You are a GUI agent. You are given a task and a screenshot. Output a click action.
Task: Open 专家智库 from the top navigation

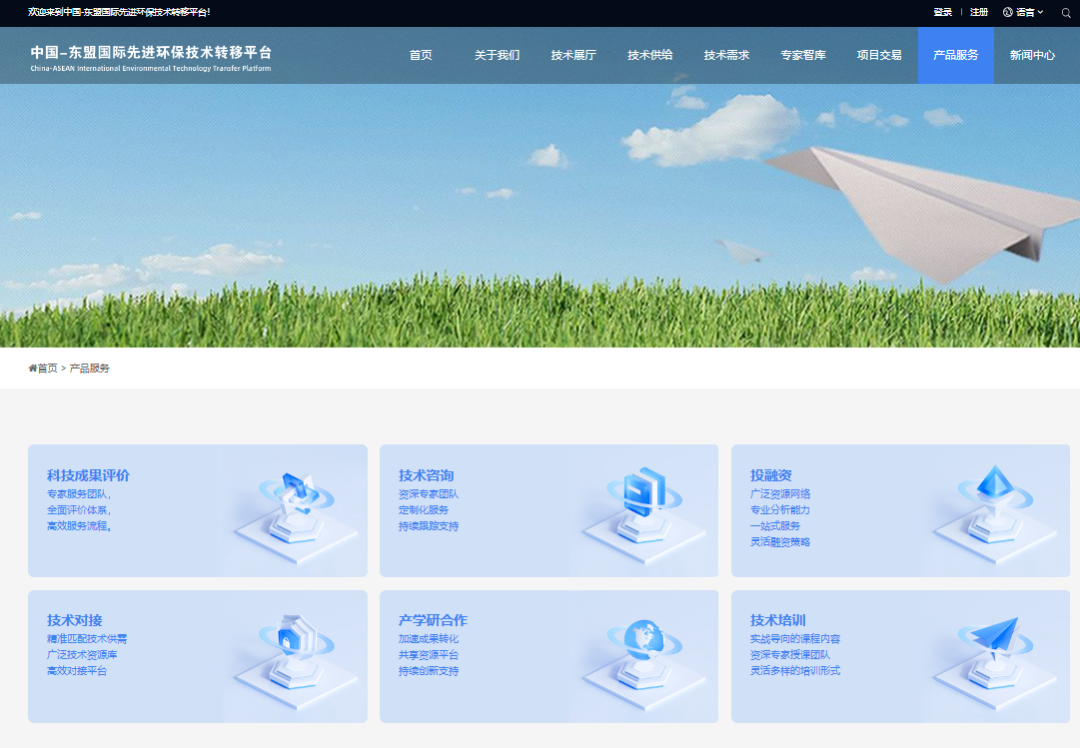(x=803, y=56)
